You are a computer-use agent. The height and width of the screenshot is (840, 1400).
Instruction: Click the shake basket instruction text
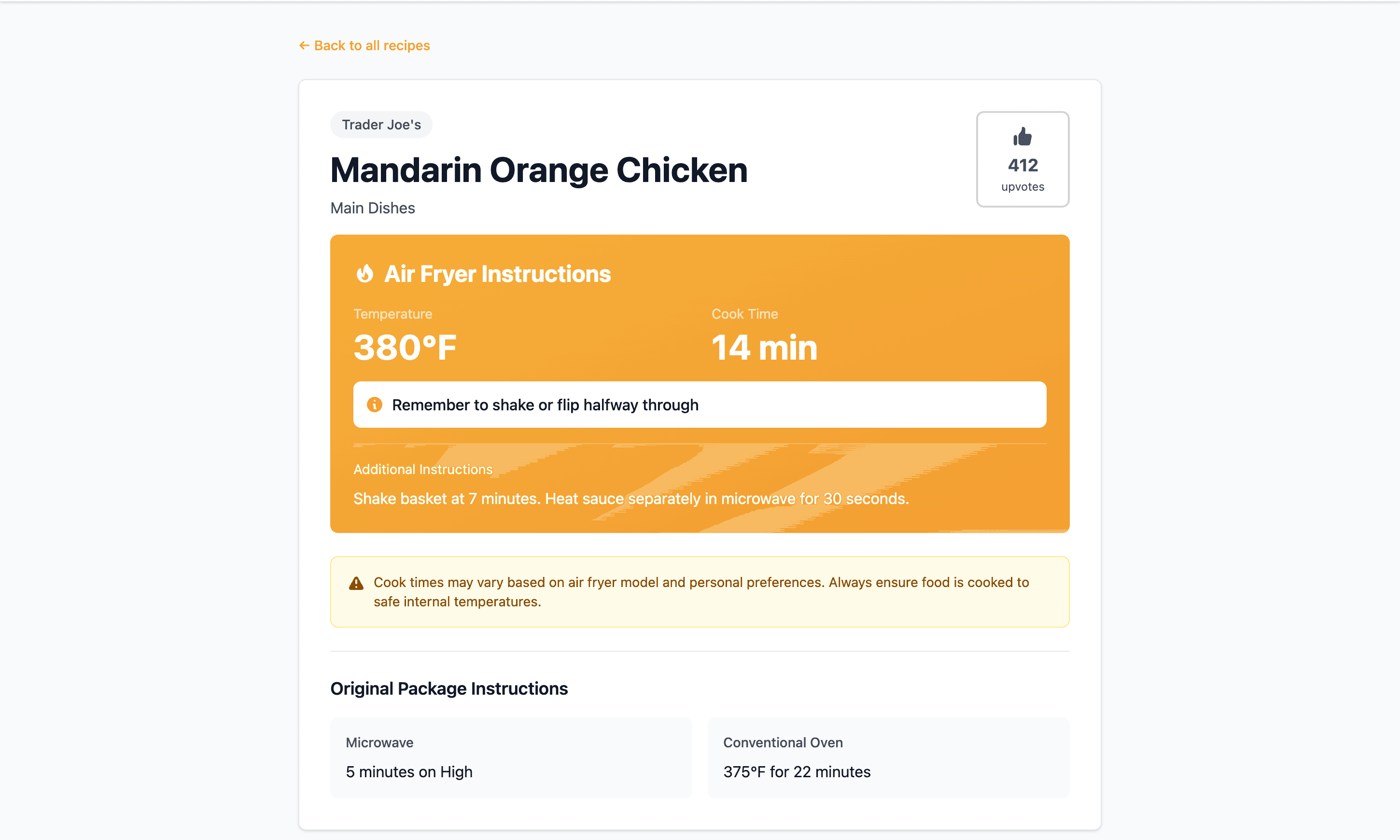click(630, 499)
